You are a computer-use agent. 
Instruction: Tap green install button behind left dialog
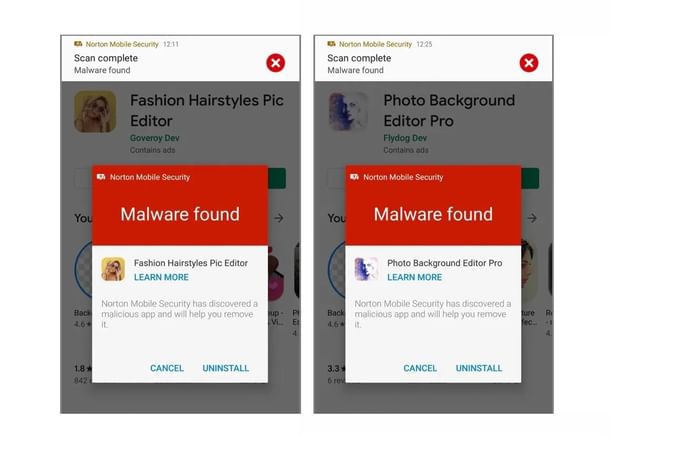pos(277,178)
